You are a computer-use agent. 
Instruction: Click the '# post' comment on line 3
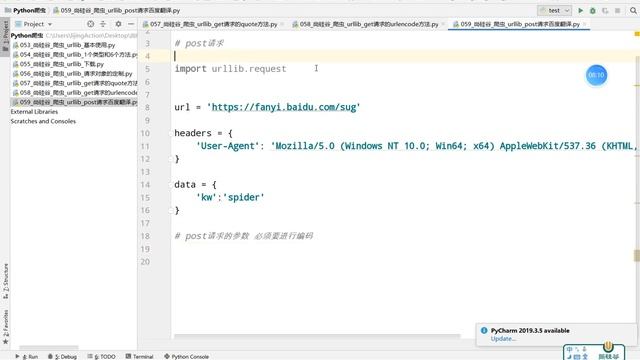199,43
